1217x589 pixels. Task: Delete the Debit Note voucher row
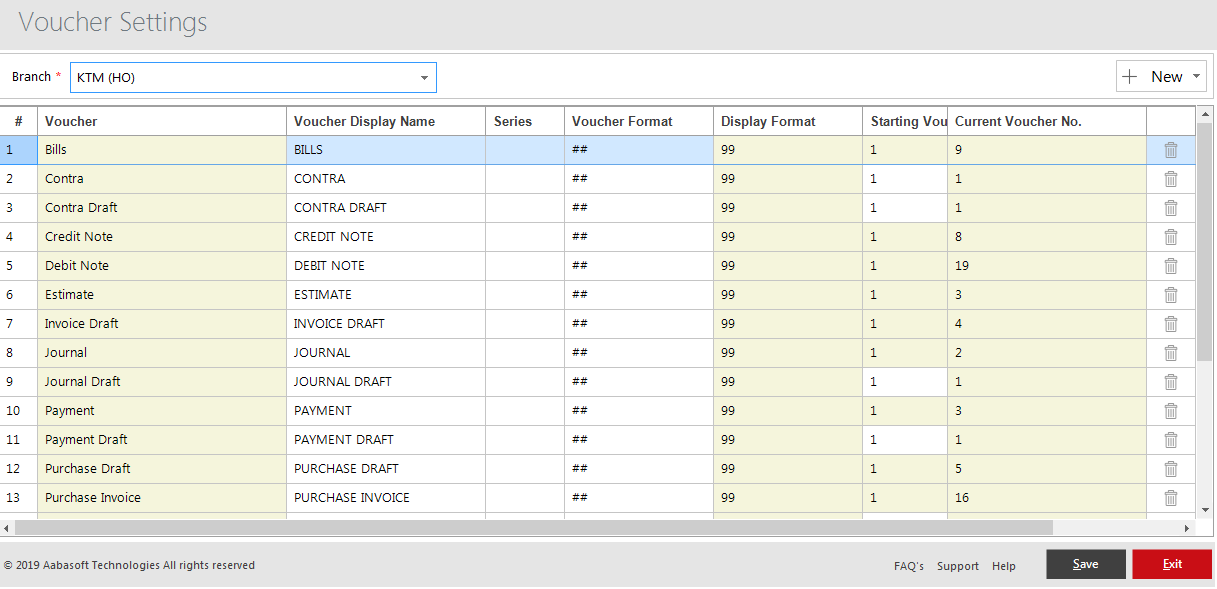[1171, 265]
